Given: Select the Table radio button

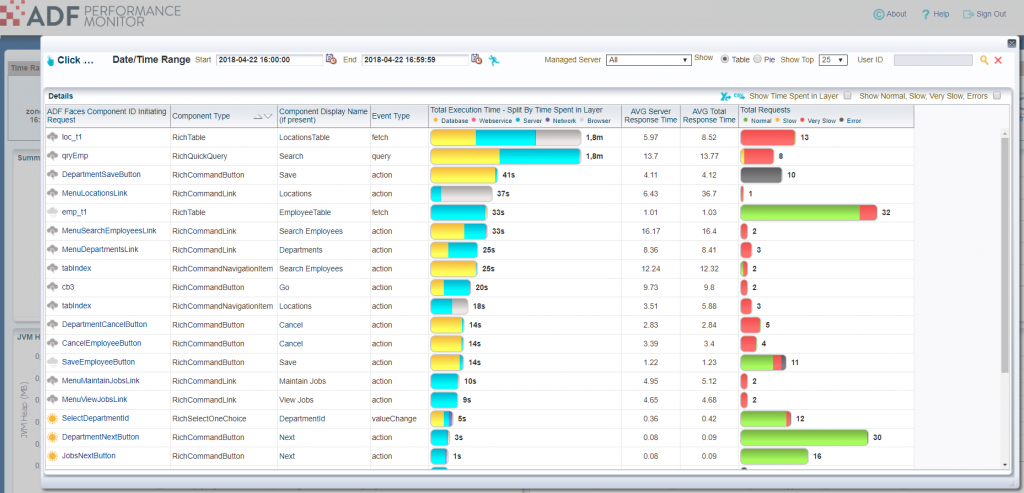Looking at the screenshot, I should (725, 60).
